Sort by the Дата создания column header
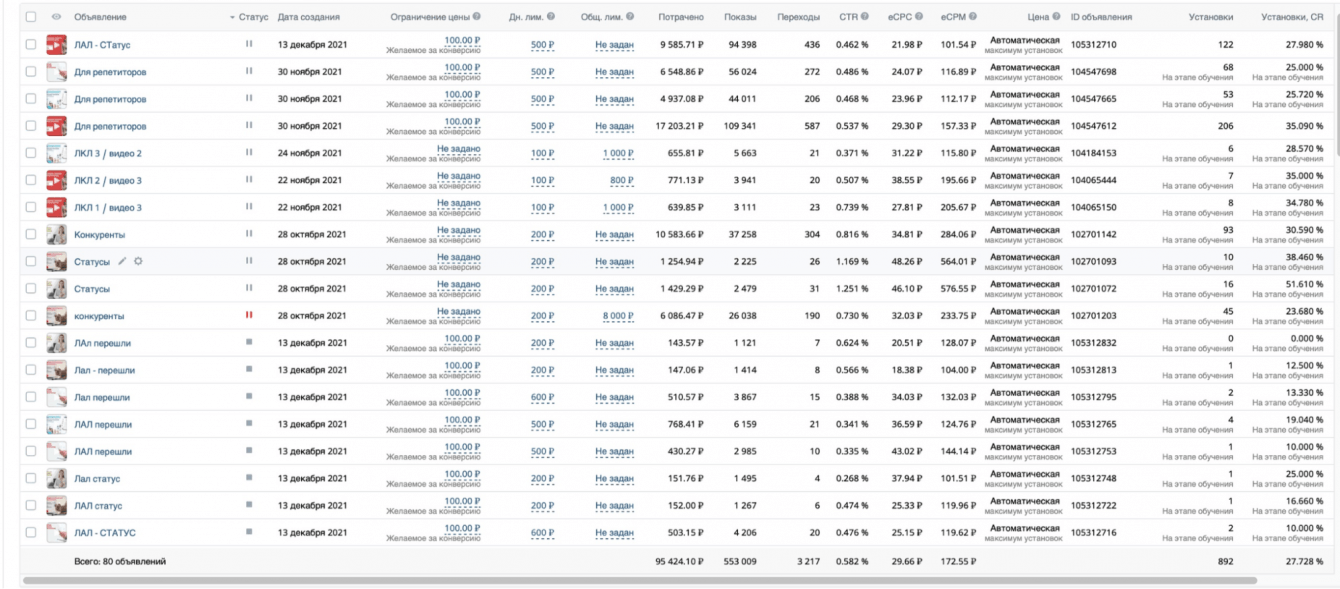This screenshot has height=589, width=1340. (309, 17)
